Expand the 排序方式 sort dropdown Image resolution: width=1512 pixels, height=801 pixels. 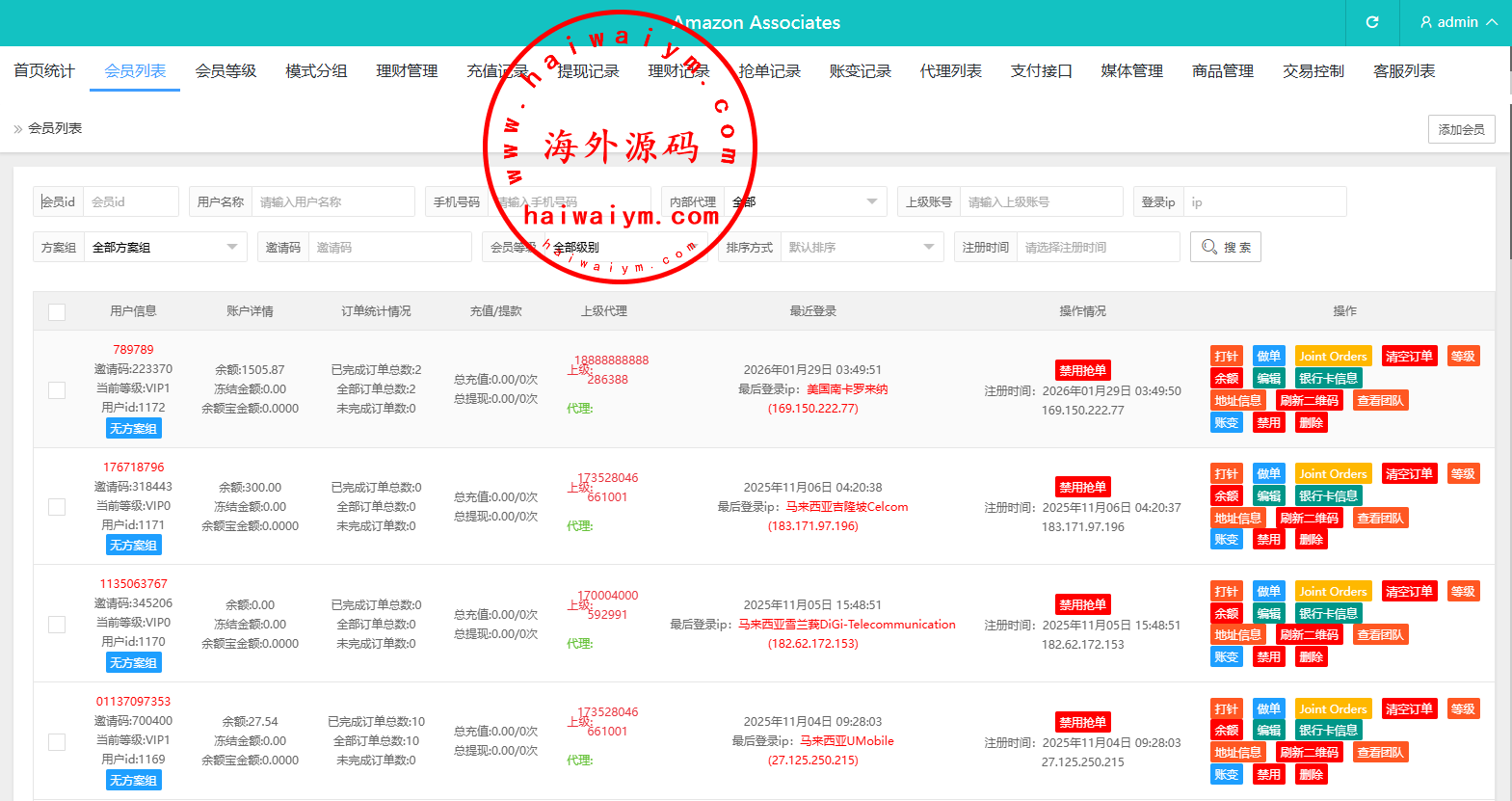861,248
